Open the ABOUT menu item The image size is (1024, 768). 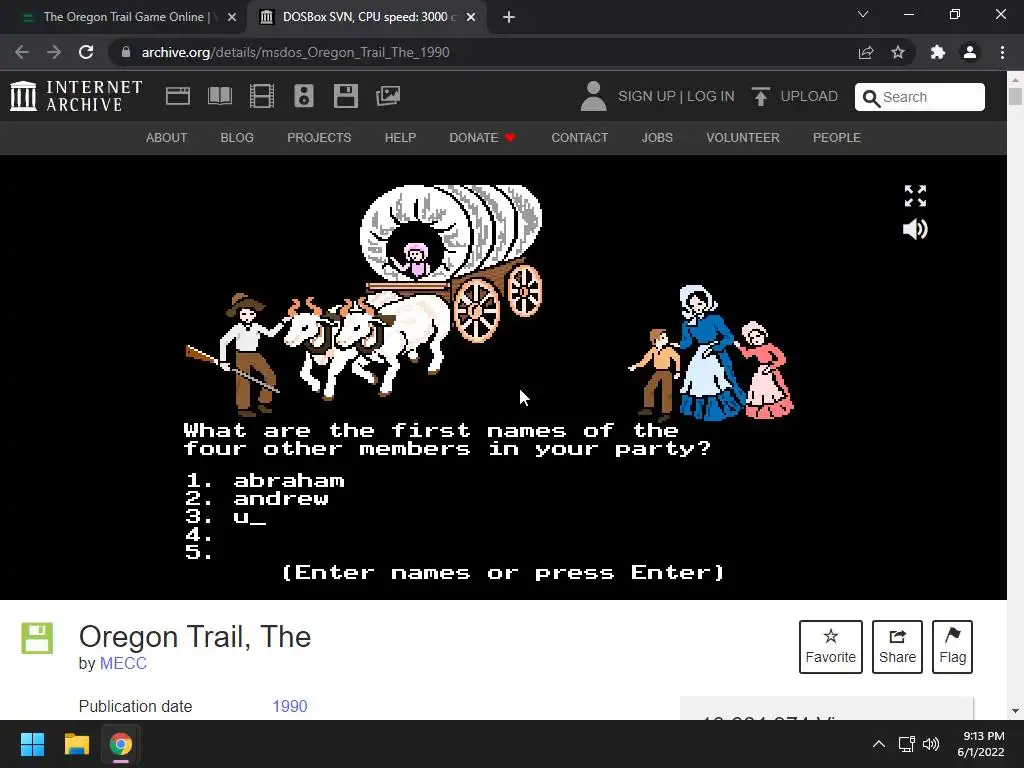click(167, 138)
